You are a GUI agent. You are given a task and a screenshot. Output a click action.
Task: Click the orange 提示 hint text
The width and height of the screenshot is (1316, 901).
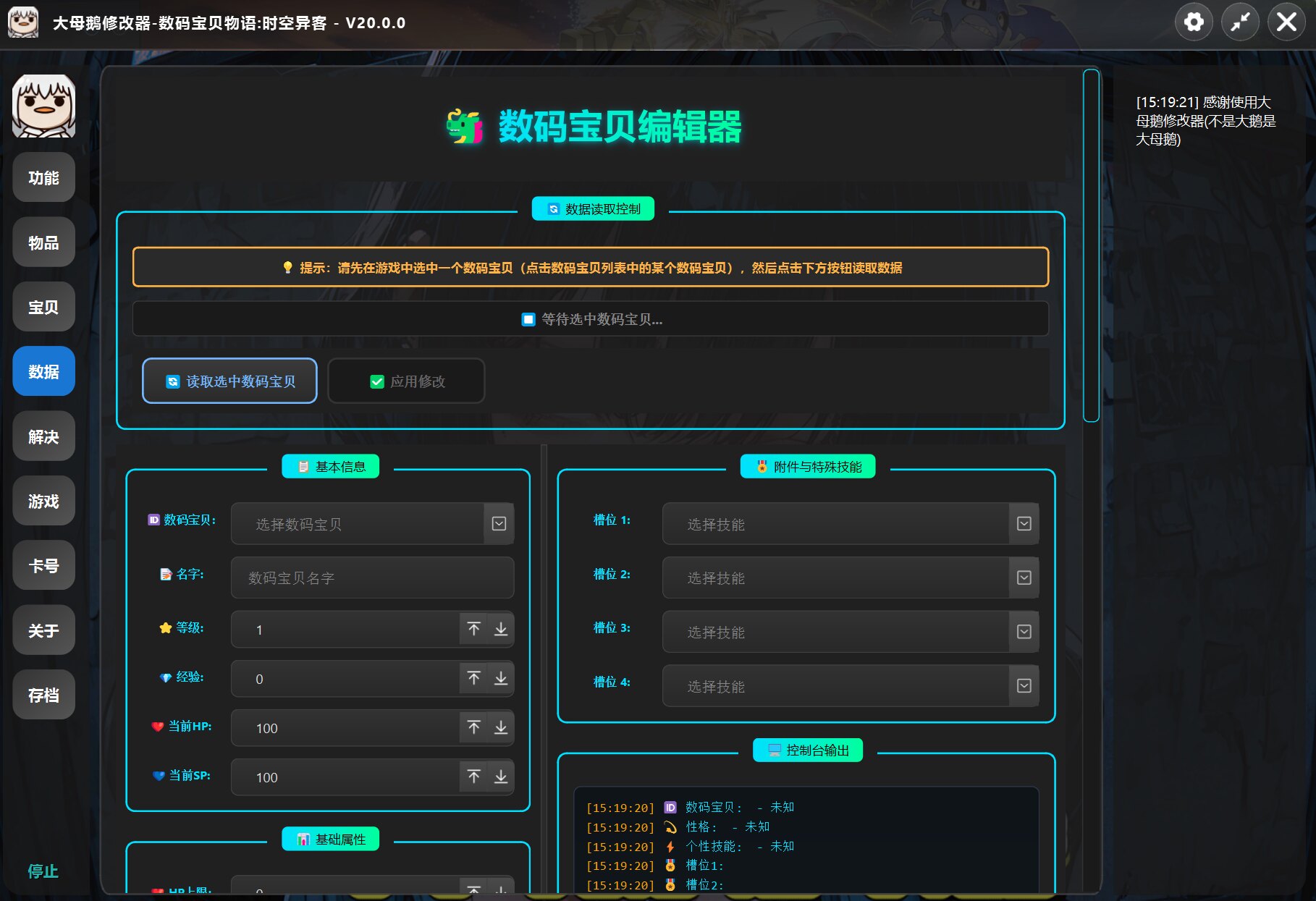point(591,267)
